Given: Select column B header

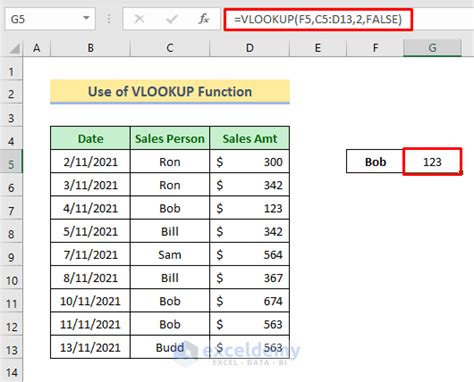Looking at the screenshot, I should 90,48.
